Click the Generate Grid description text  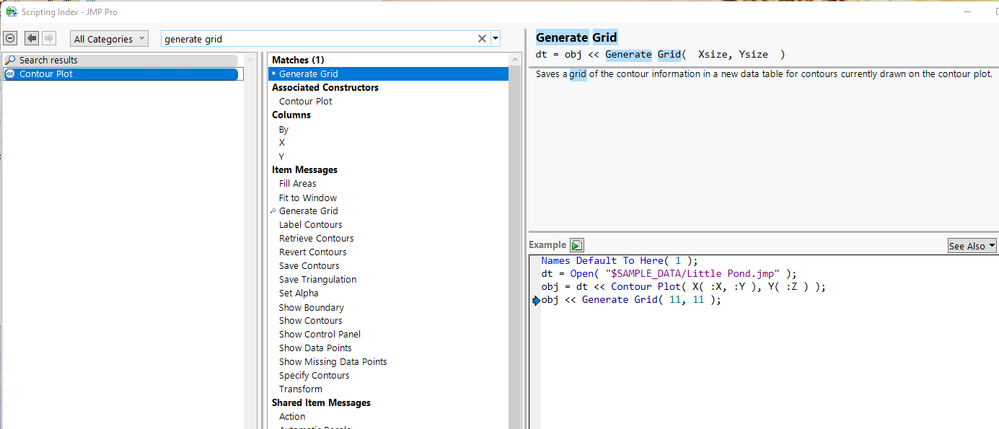click(x=764, y=74)
